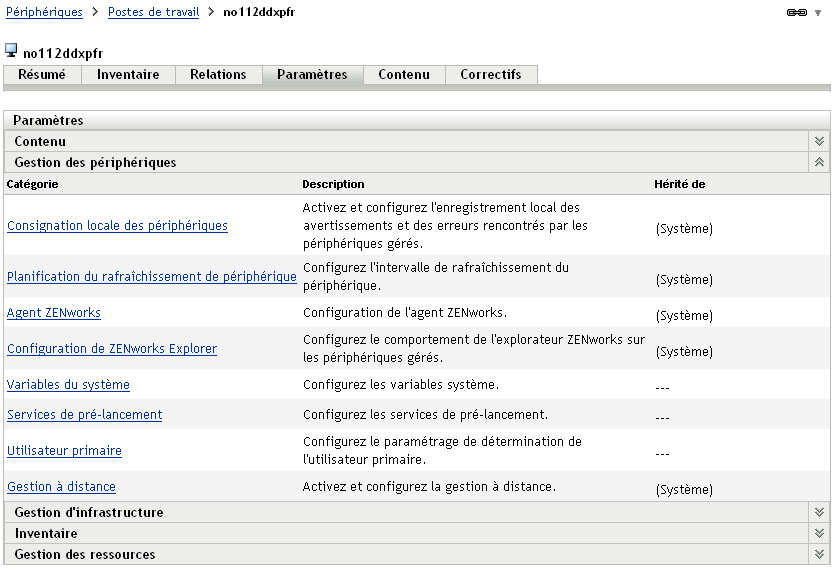
Task: Collapse the Gestion des périphériques section
Action: click(819, 162)
